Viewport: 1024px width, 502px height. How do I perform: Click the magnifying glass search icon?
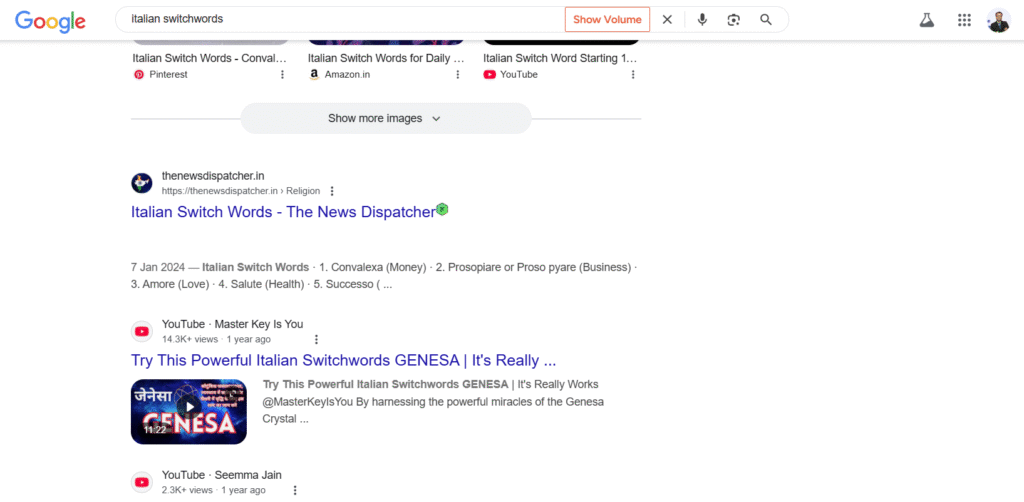(766, 20)
